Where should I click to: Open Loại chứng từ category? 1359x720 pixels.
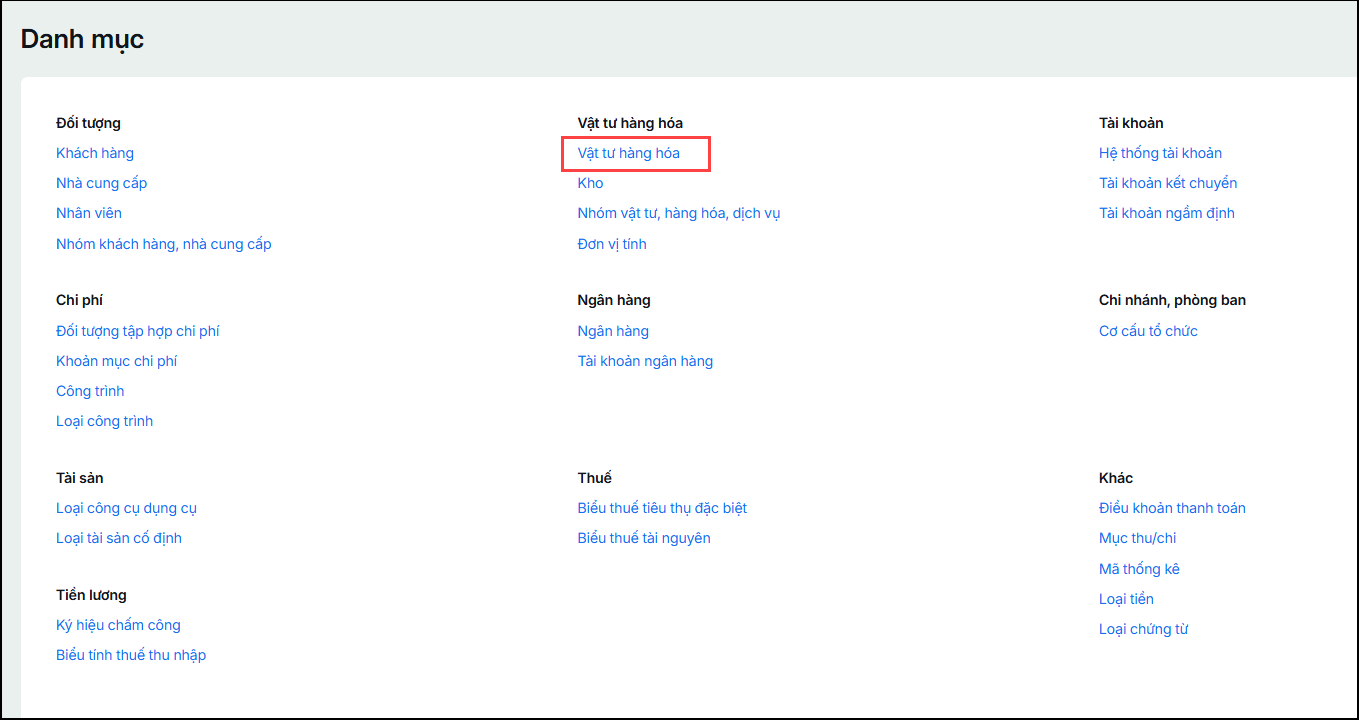1143,629
